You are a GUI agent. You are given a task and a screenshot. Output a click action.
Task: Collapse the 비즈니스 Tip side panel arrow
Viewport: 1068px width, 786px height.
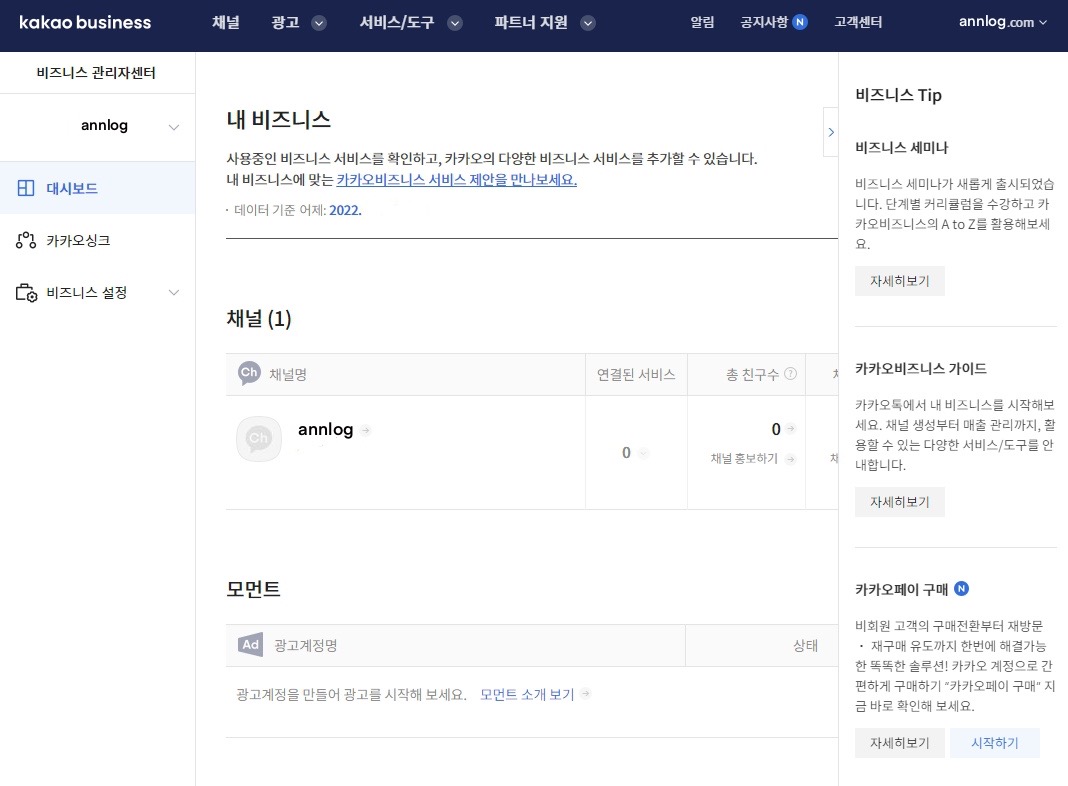pos(831,132)
